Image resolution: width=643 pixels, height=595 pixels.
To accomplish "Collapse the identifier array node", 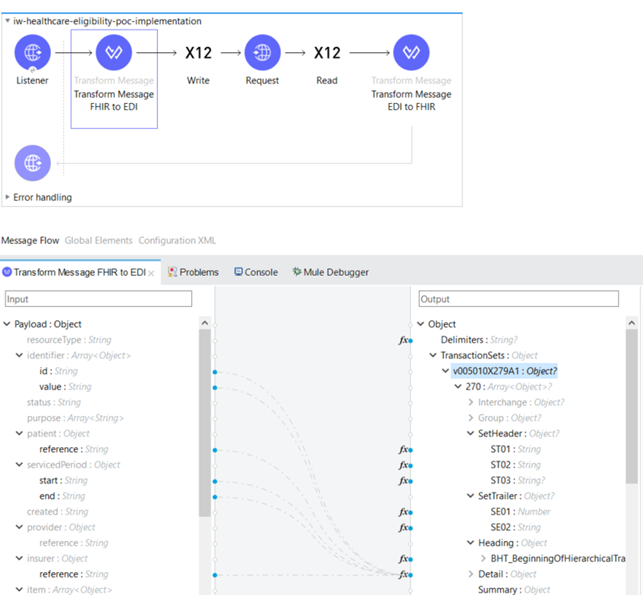I will point(19,355).
